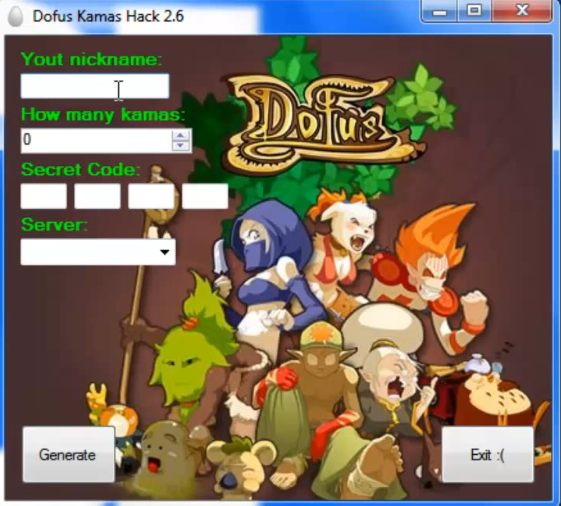
Task: Focus the fourth Secret Code box
Action: [205, 196]
